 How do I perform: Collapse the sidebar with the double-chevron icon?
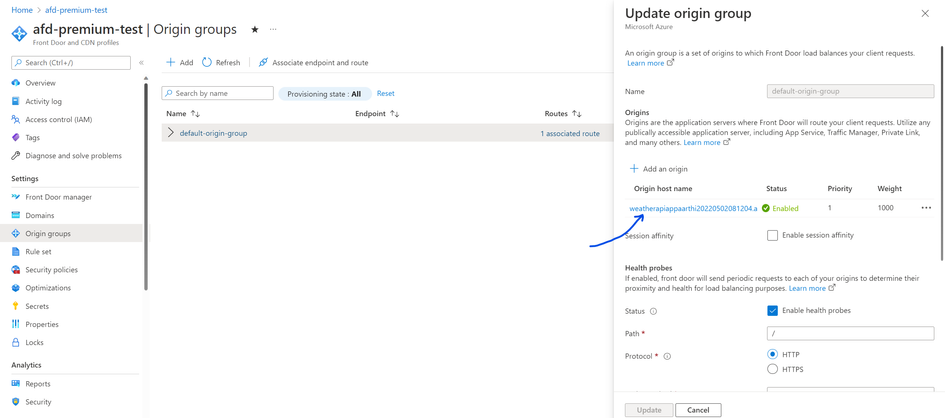(x=141, y=63)
